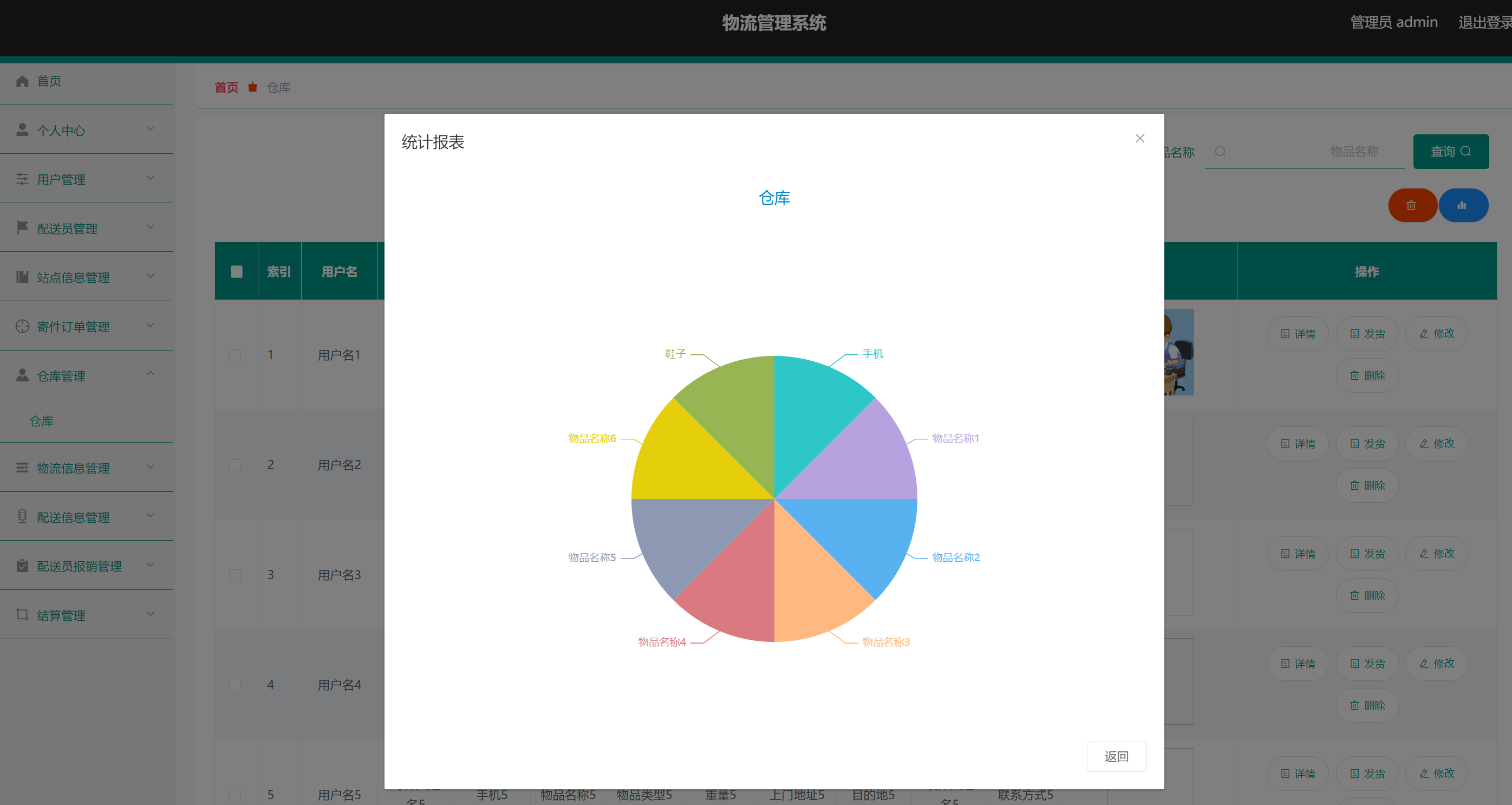Click the 查询 search button
This screenshot has width=1512, height=805.
click(1450, 152)
